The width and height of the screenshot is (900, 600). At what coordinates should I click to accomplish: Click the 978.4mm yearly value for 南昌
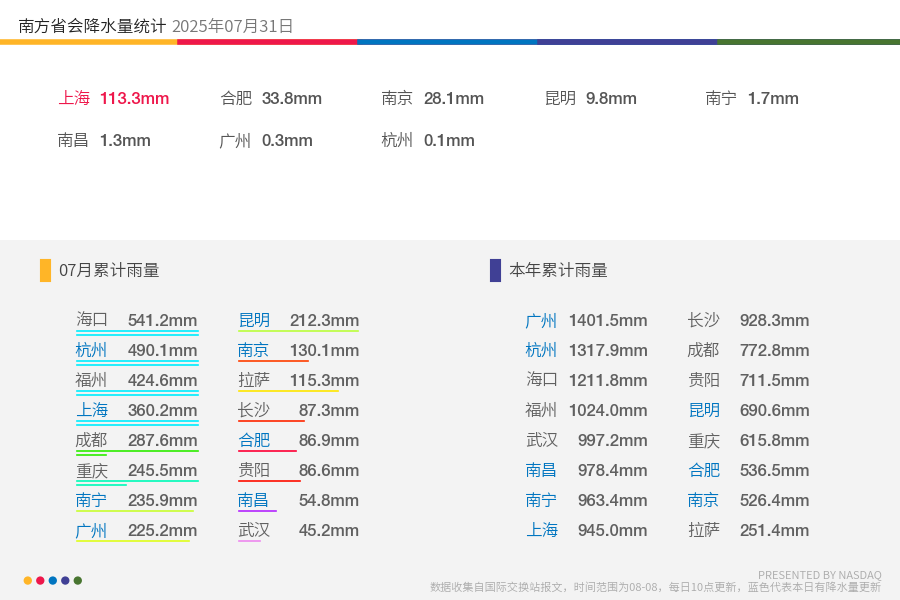612,470
